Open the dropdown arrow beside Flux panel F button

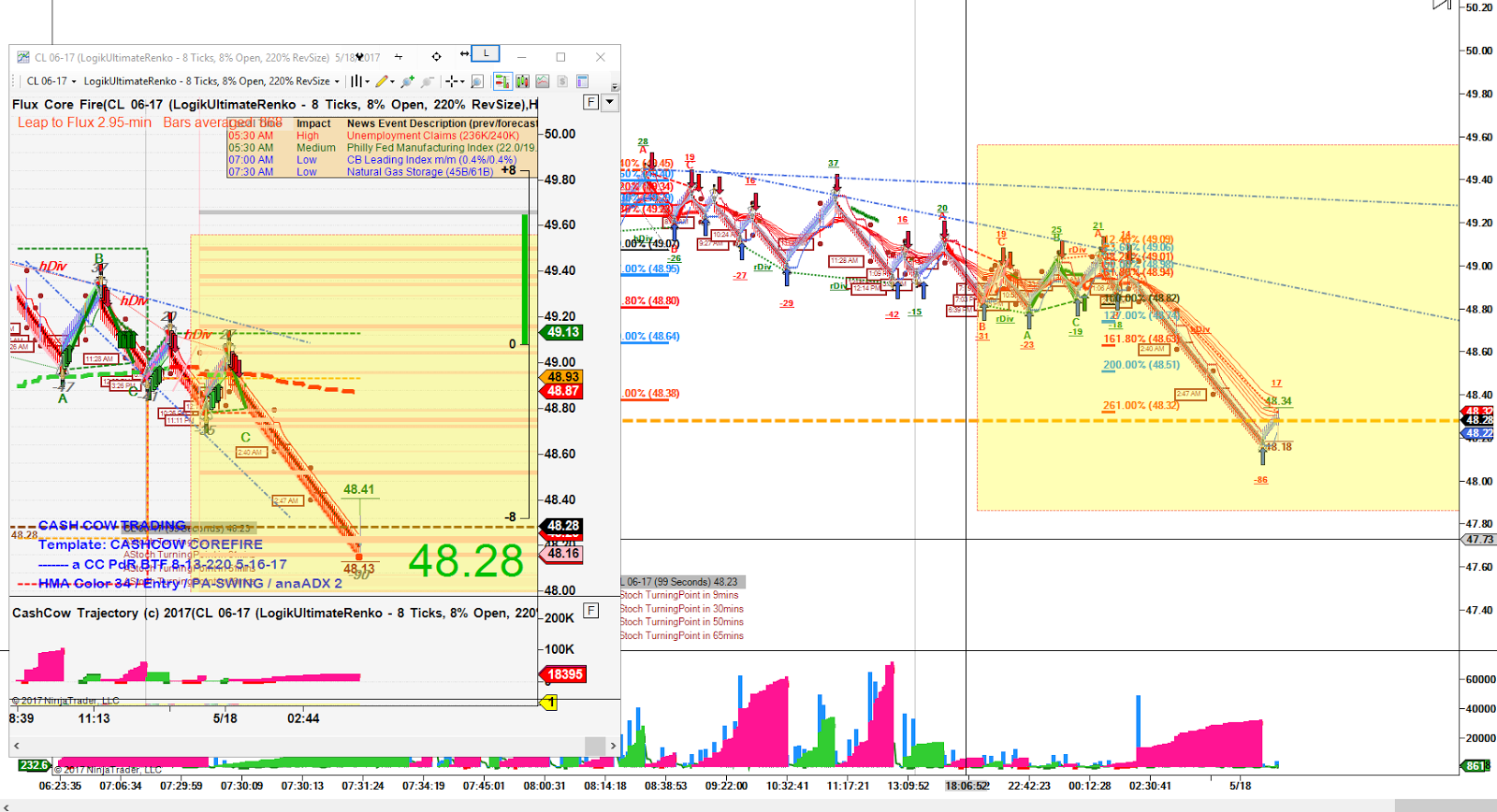click(610, 102)
